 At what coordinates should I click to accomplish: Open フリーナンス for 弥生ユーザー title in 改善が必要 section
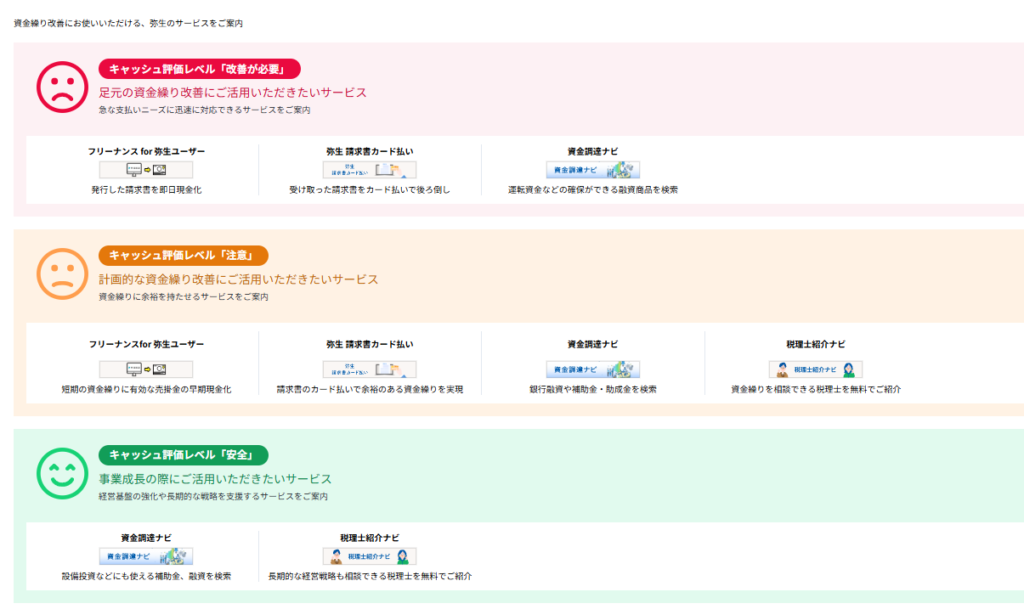click(x=146, y=152)
